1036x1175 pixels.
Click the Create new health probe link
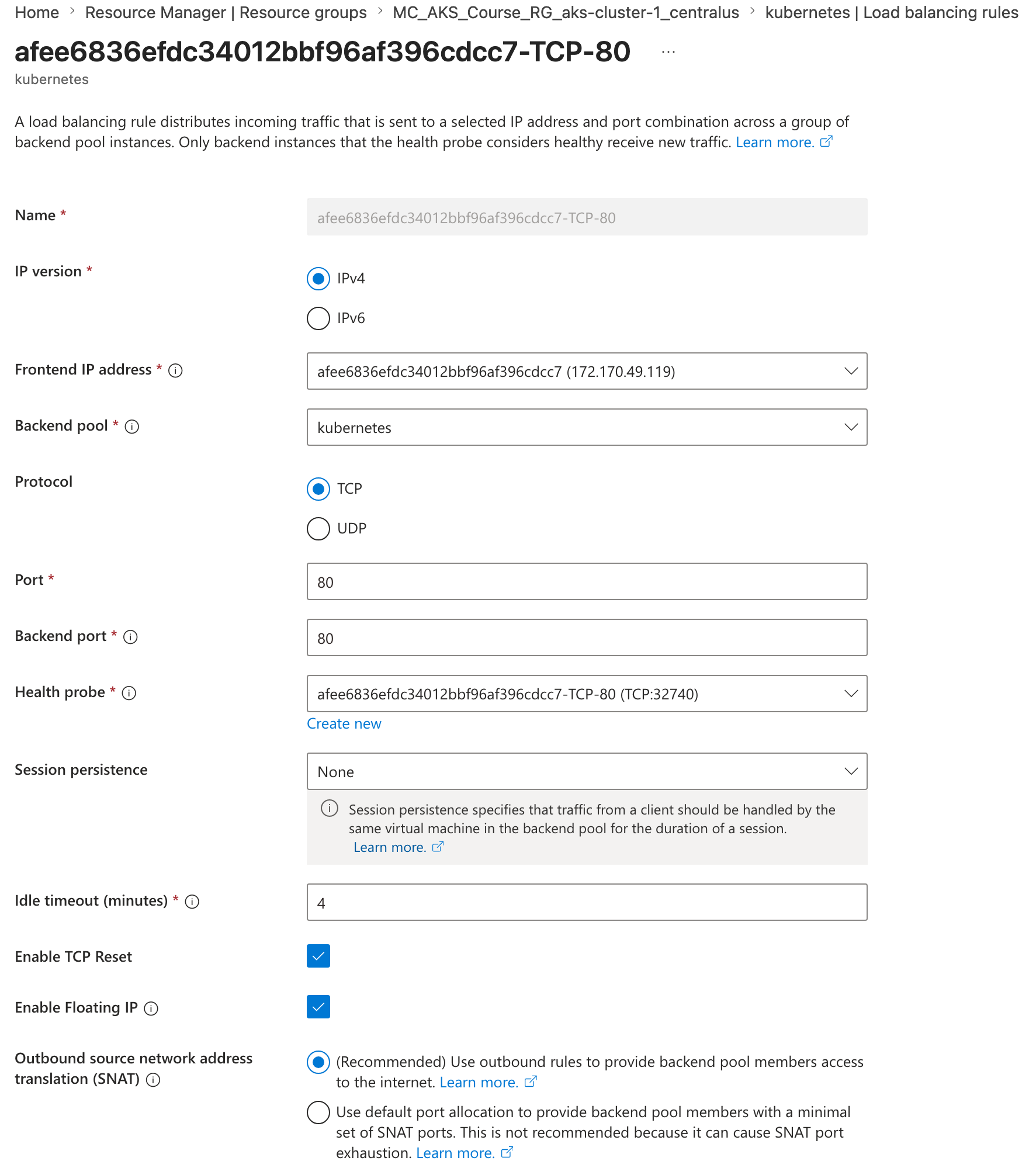pyautogui.click(x=344, y=723)
